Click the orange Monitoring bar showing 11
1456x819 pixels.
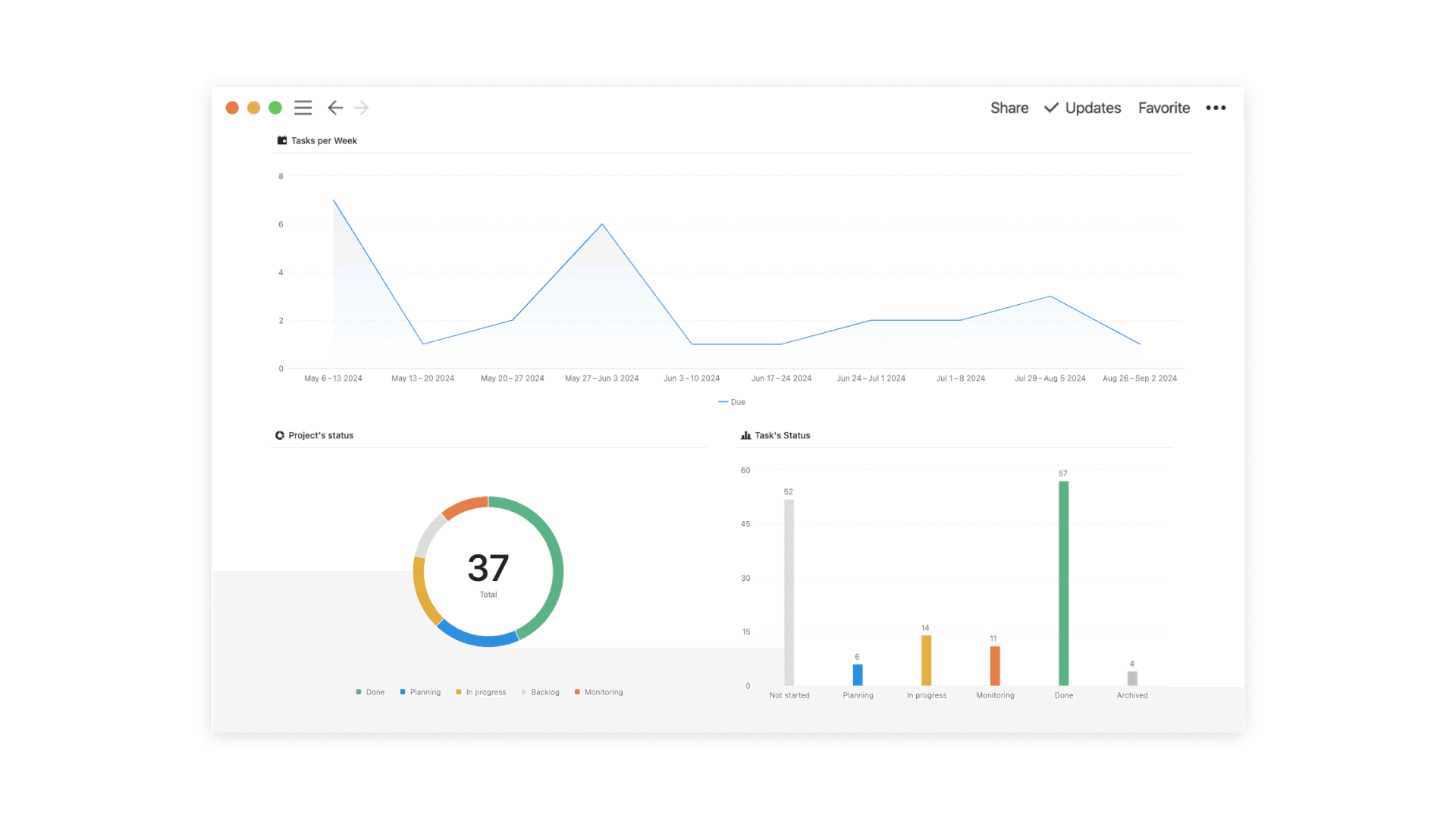pyautogui.click(x=995, y=666)
